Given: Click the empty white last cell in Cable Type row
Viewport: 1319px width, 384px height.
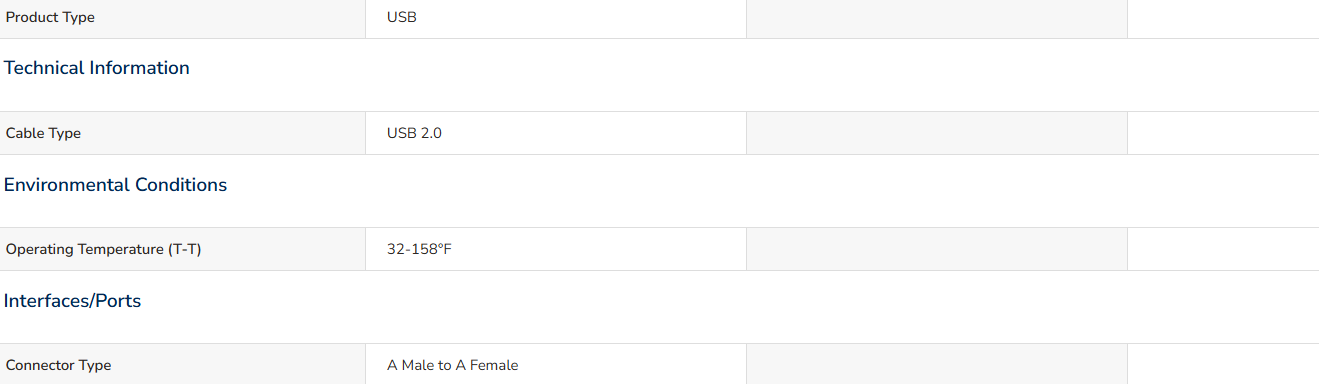Looking at the screenshot, I should [x=1223, y=133].
